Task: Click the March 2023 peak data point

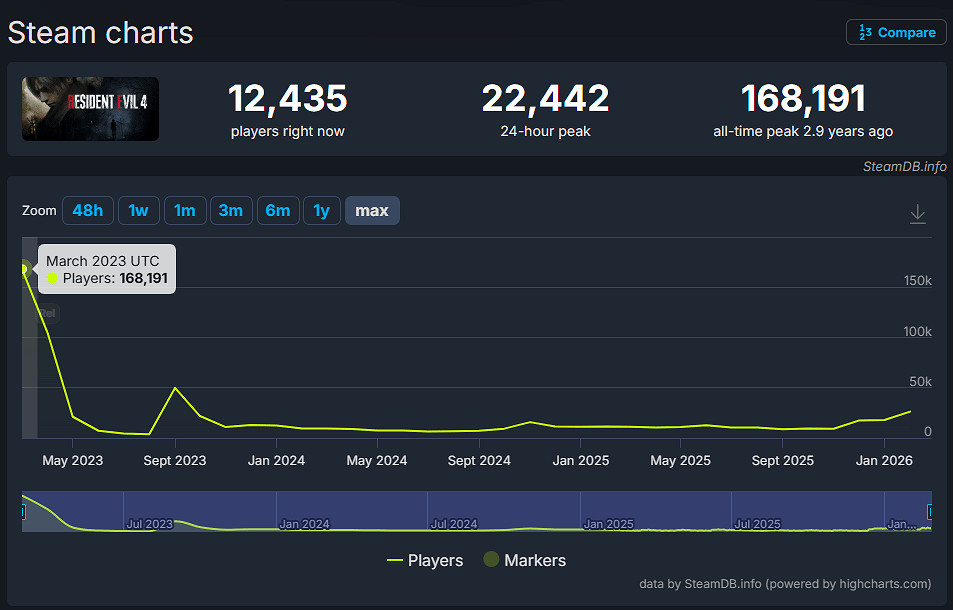Action: (23, 268)
